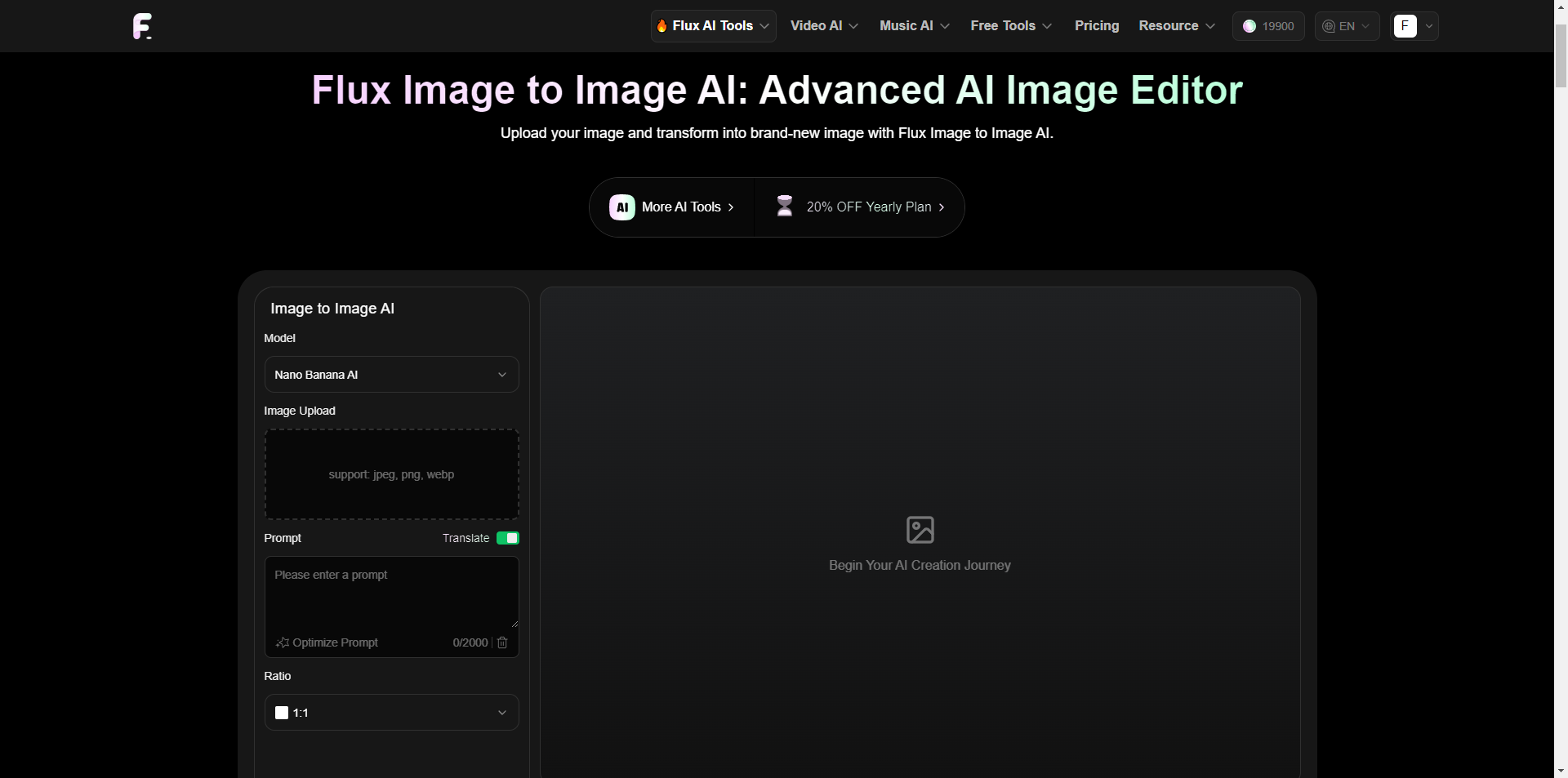Go to the Pricing page
Viewport: 1568px width, 778px height.
1096,26
